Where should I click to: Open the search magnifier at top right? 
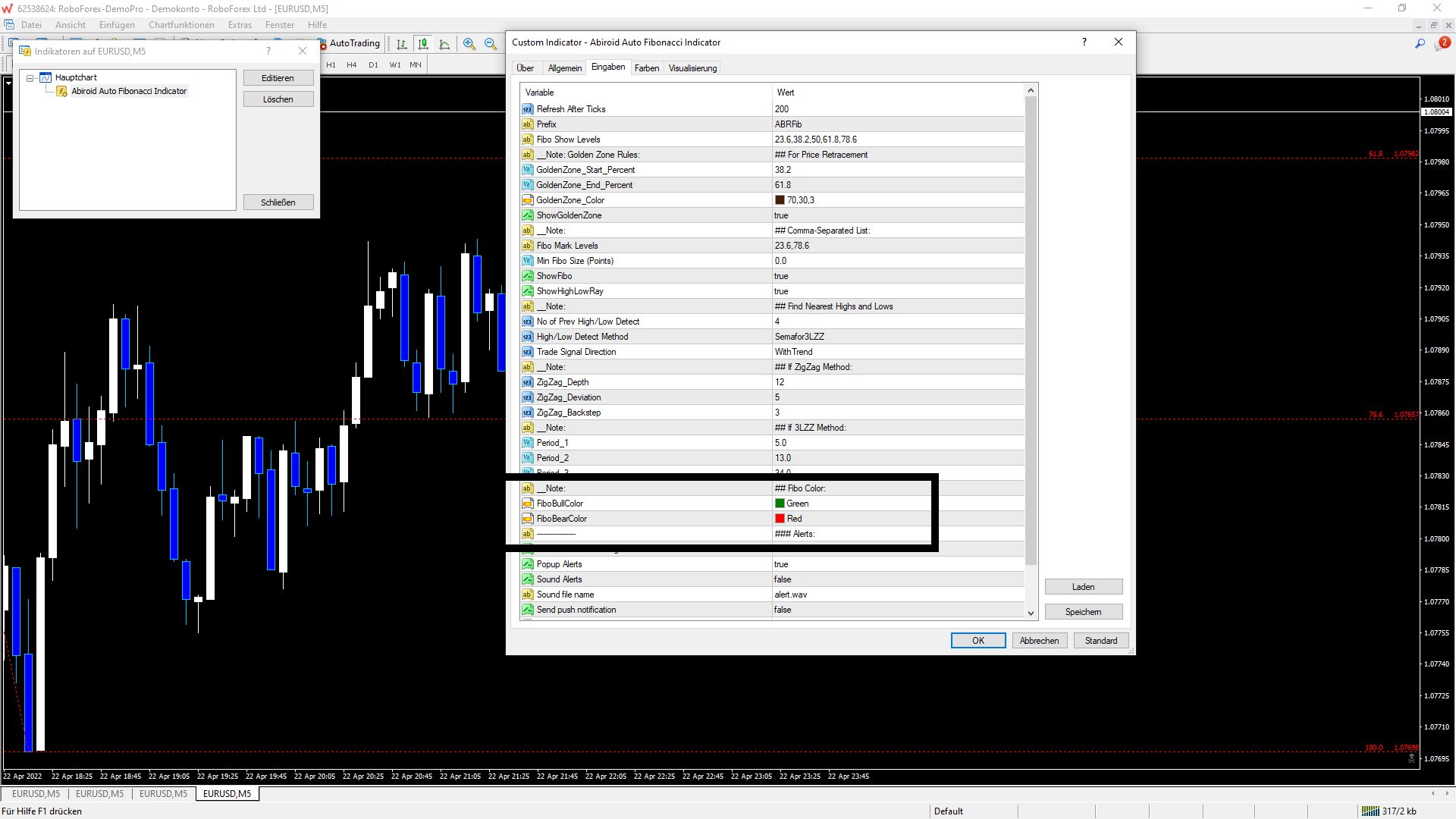coord(1420,44)
